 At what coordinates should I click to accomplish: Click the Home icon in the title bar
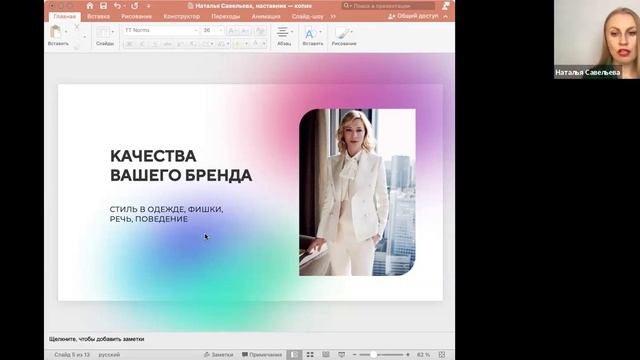tap(90, 6)
